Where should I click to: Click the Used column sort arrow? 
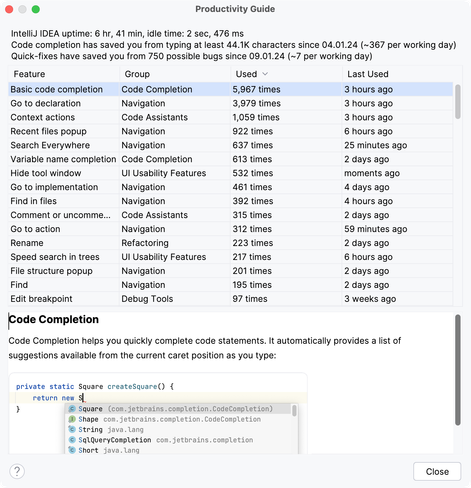(265, 74)
